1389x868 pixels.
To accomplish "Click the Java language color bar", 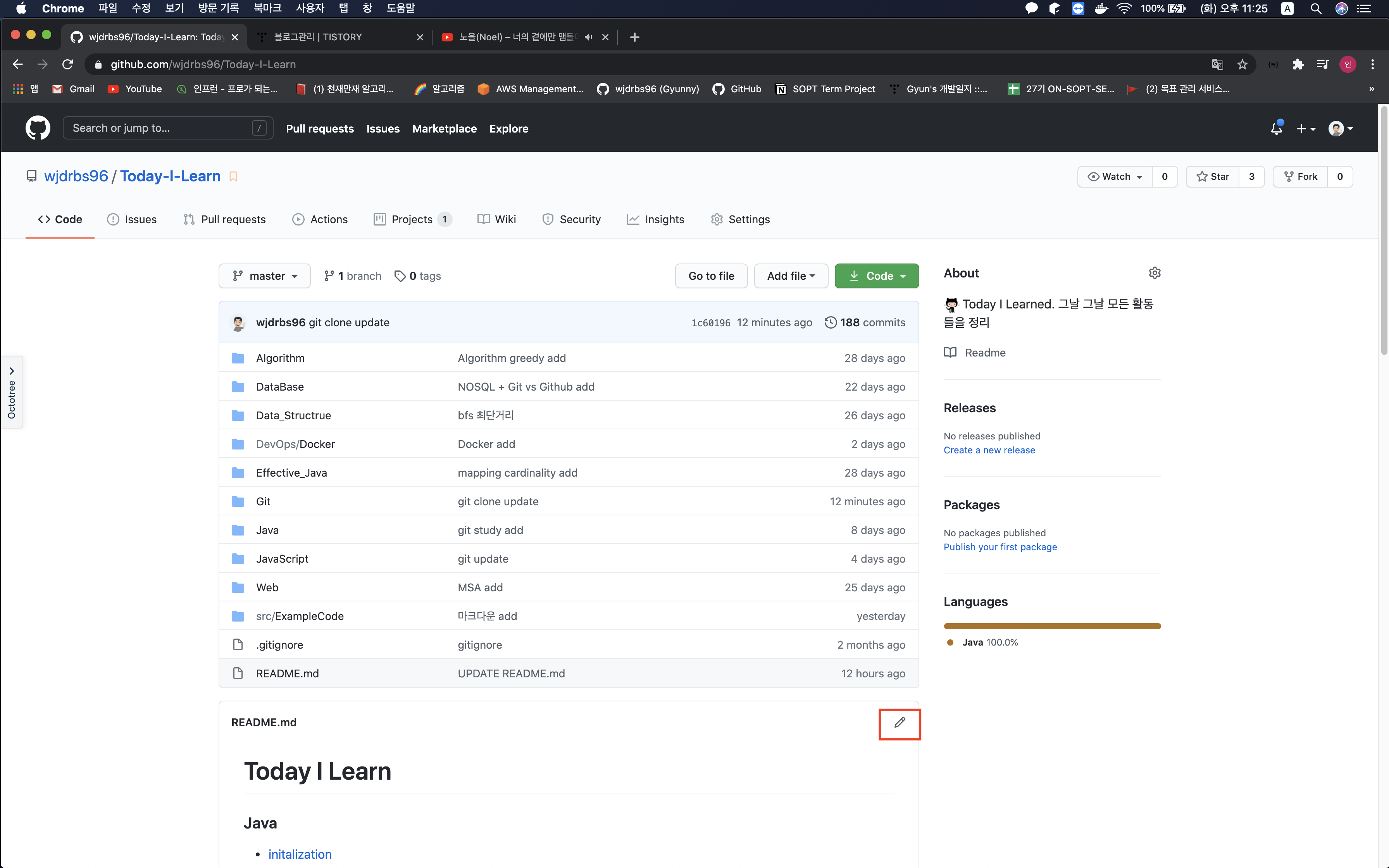I will tap(1051, 626).
